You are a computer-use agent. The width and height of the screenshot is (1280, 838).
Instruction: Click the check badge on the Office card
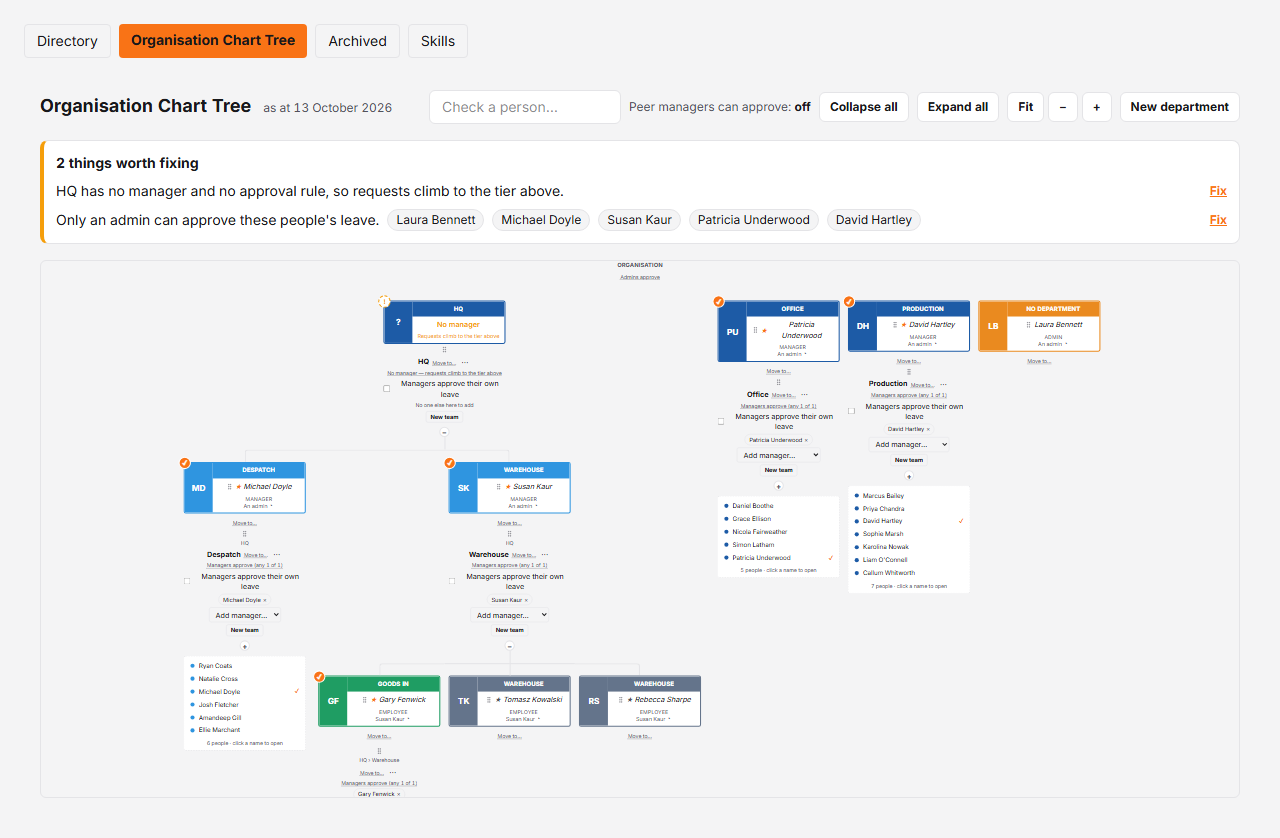[x=718, y=301]
